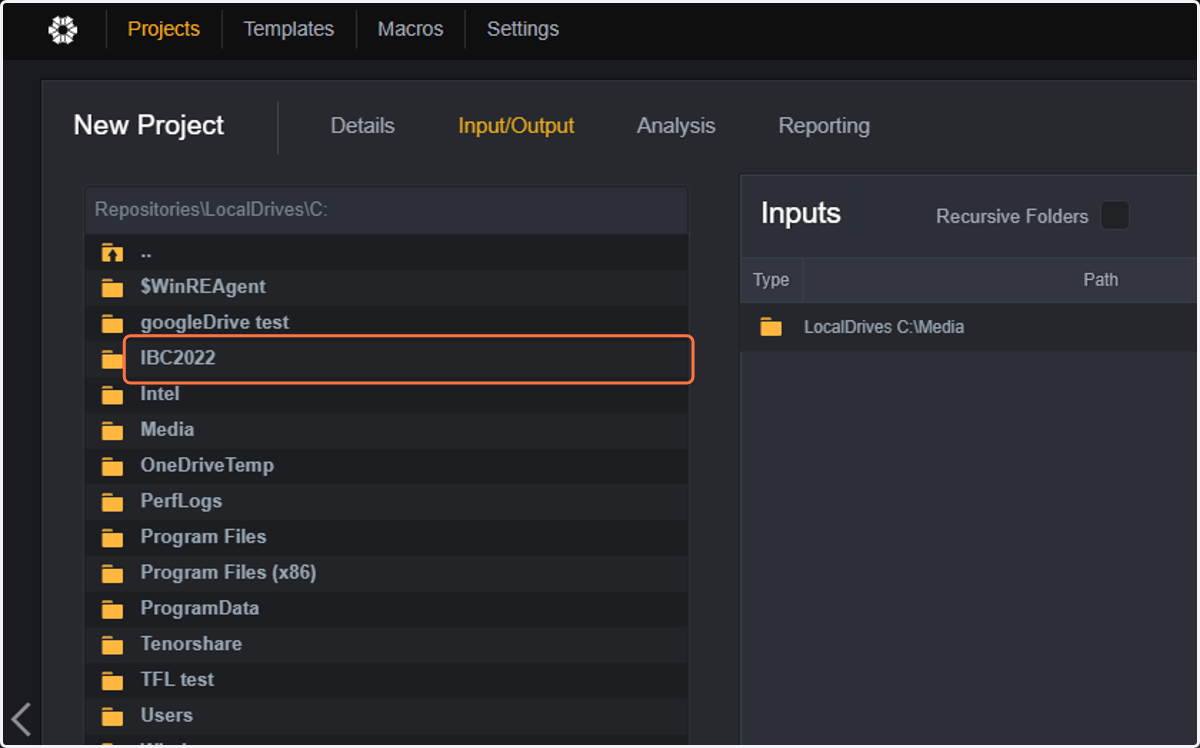Select the Media folder name
Screen dimensions: 1200x748
[167, 429]
